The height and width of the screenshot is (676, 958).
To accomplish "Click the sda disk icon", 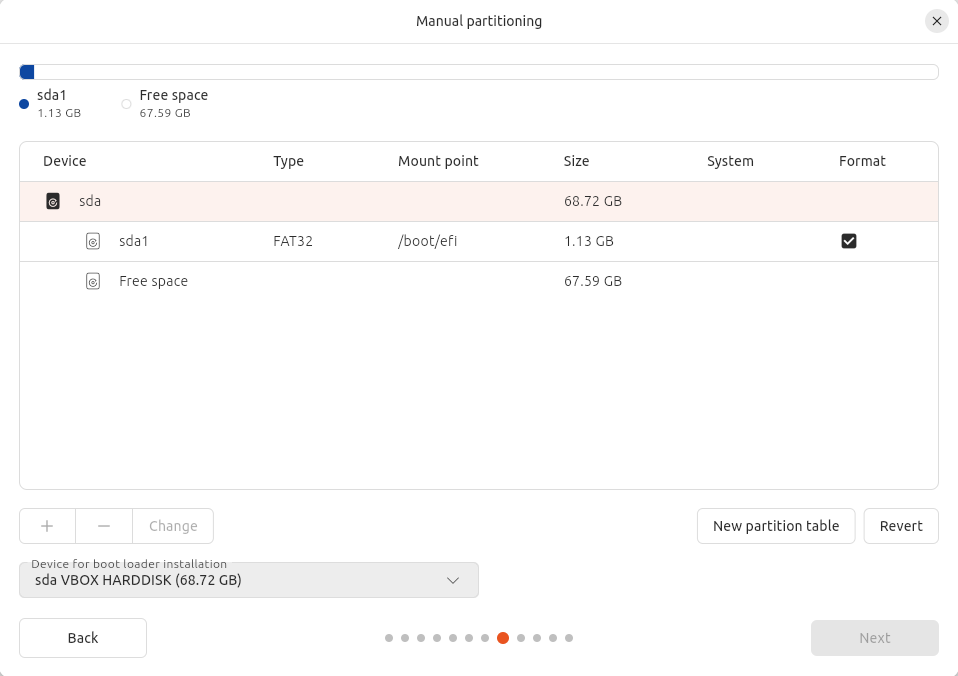I will [x=53, y=201].
